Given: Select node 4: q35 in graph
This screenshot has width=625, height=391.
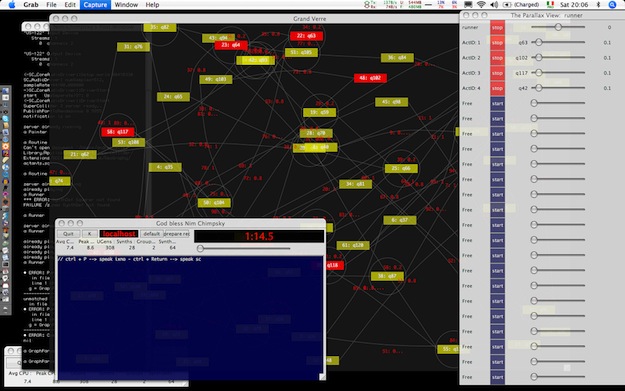Looking at the screenshot, I should click(x=165, y=167).
